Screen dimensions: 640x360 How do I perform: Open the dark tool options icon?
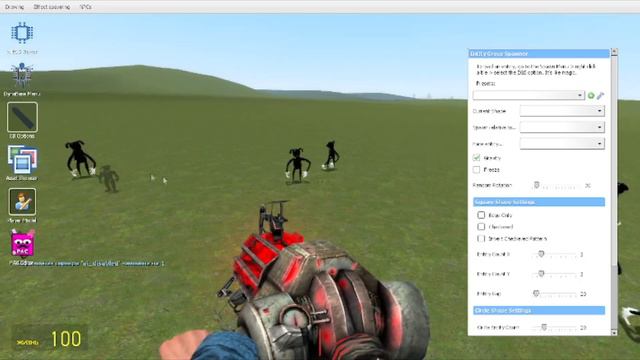22,117
